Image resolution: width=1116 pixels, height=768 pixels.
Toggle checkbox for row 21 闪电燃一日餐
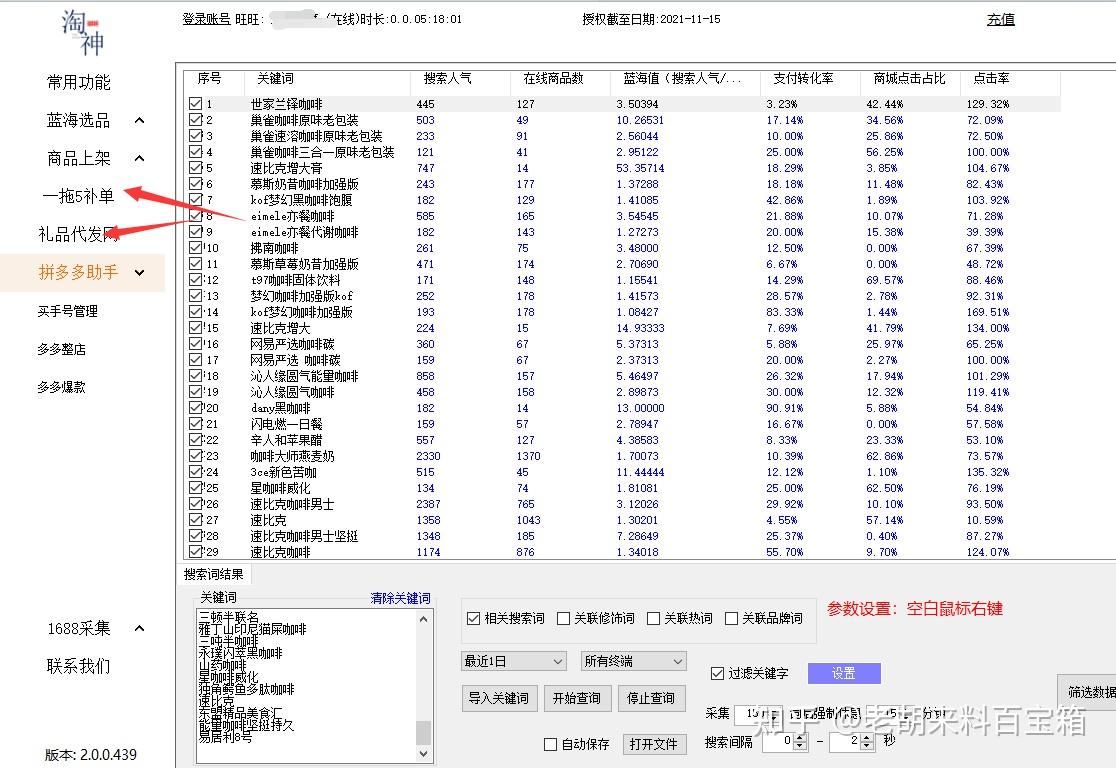point(196,424)
